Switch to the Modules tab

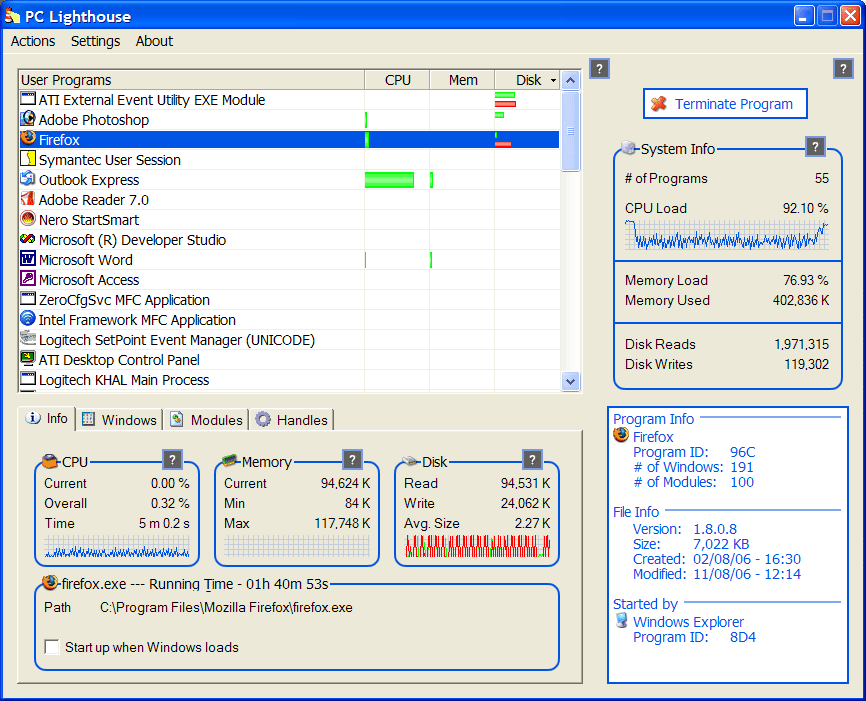pyautogui.click(x=207, y=420)
